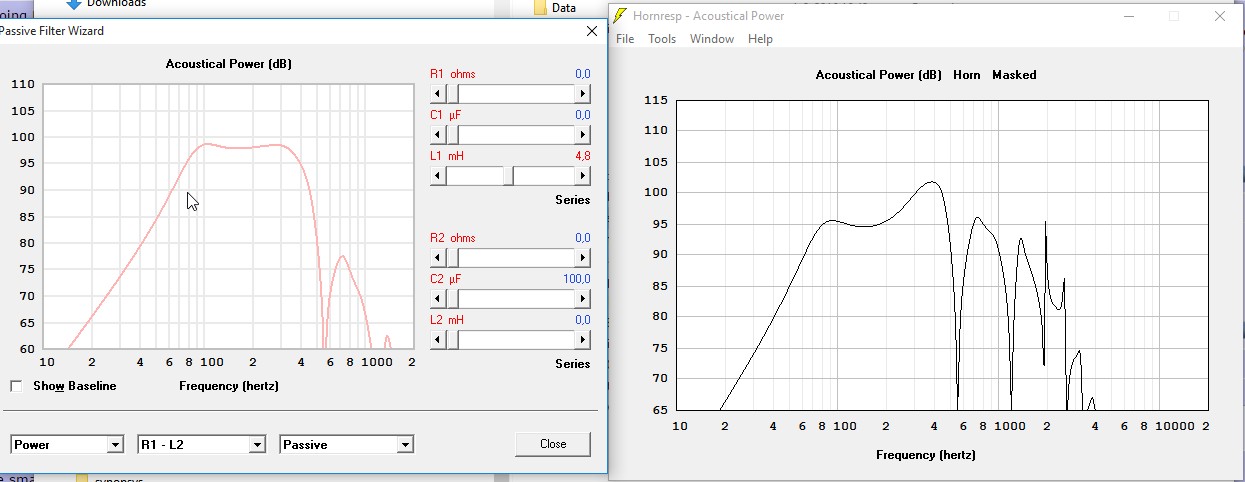1245x482 pixels.
Task: Click left arrow of C2 µF slider
Action: coord(437,298)
